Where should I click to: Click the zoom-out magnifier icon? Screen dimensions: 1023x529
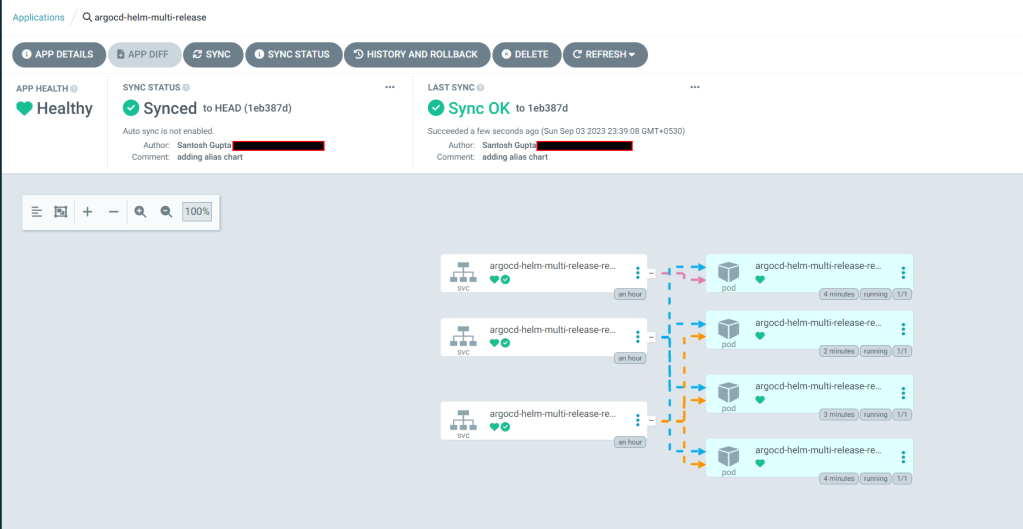point(166,211)
